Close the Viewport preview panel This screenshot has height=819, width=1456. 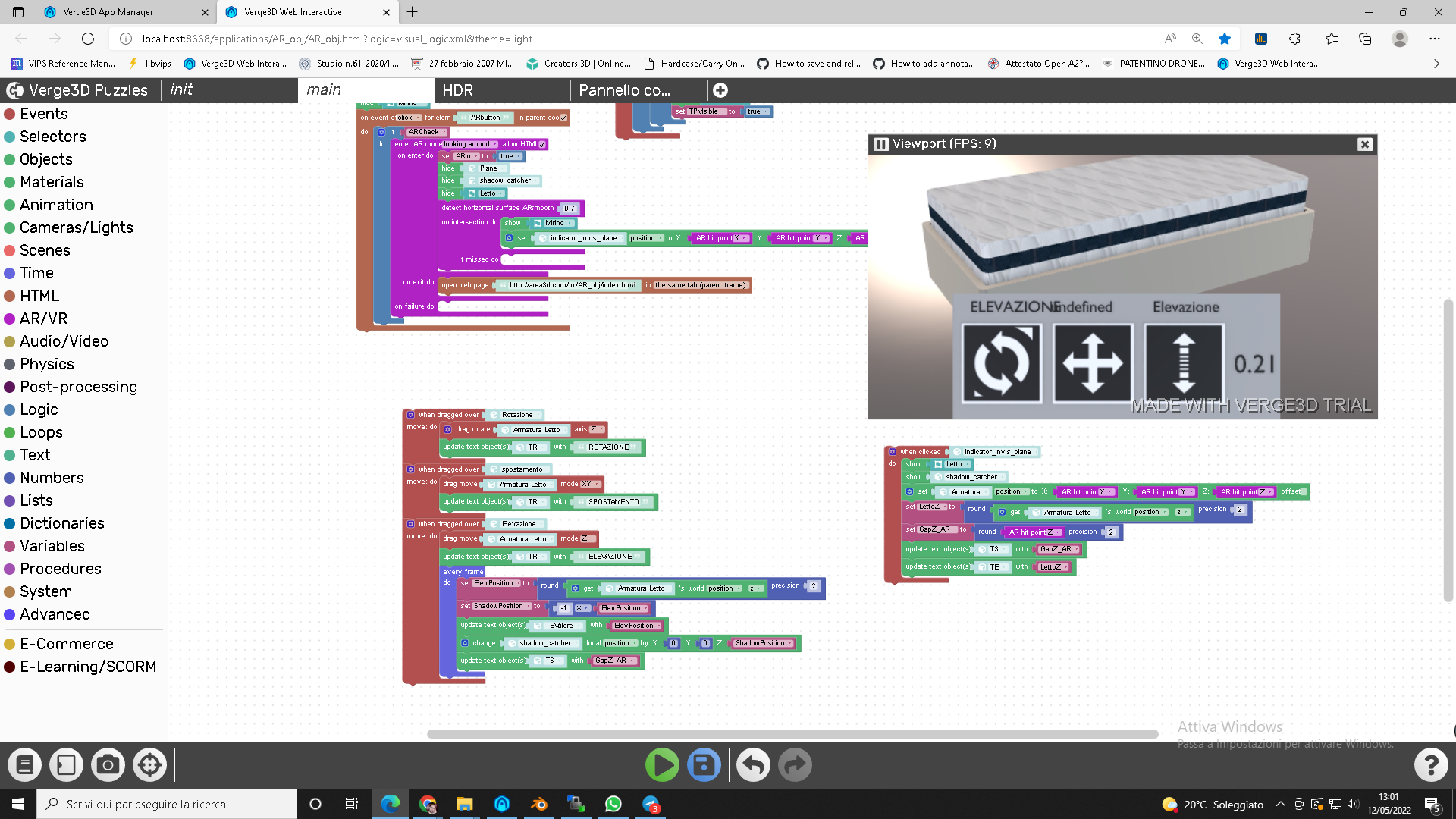click(x=1365, y=144)
